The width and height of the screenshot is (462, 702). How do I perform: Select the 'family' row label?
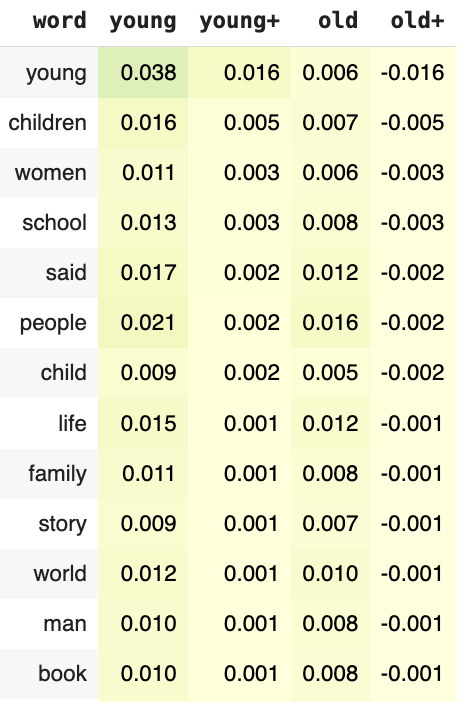pos(57,474)
